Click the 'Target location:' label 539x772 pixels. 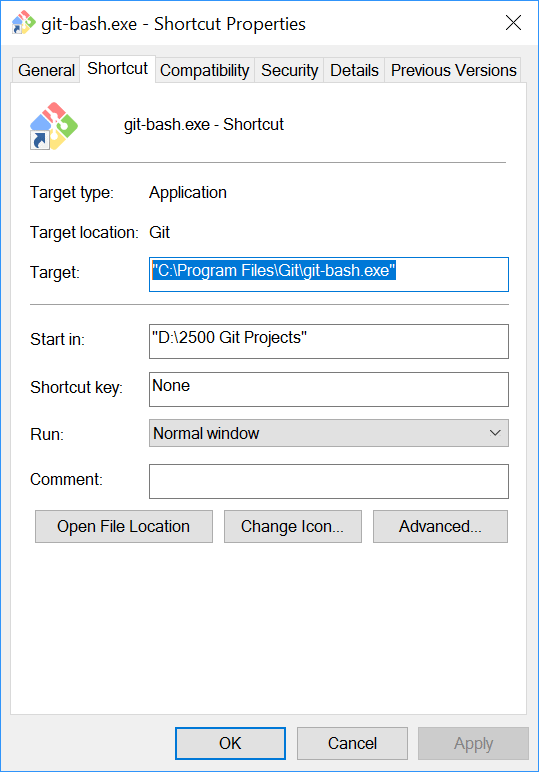coord(84,232)
